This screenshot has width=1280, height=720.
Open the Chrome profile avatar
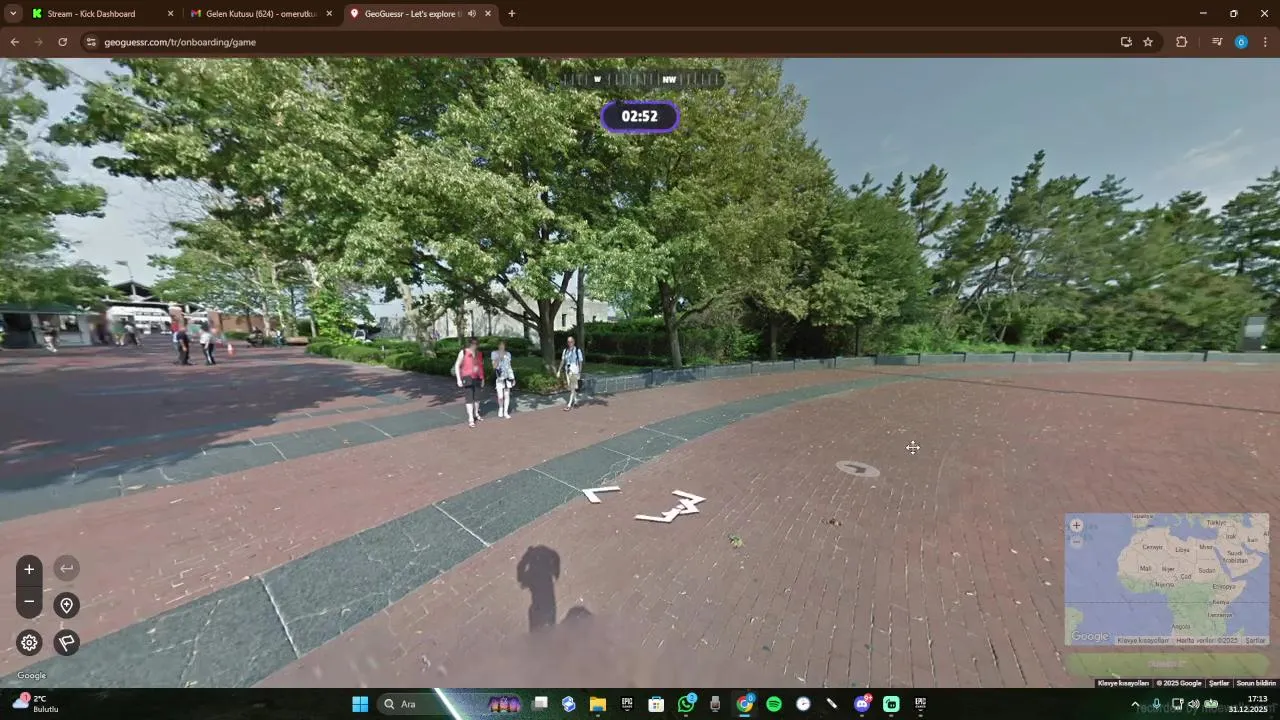[x=1241, y=42]
